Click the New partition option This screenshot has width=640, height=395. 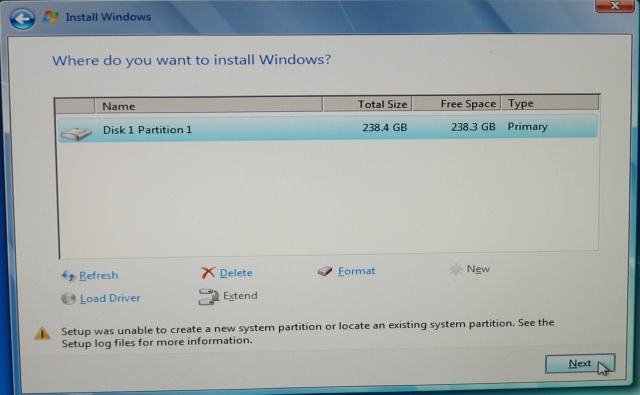pyautogui.click(x=478, y=269)
